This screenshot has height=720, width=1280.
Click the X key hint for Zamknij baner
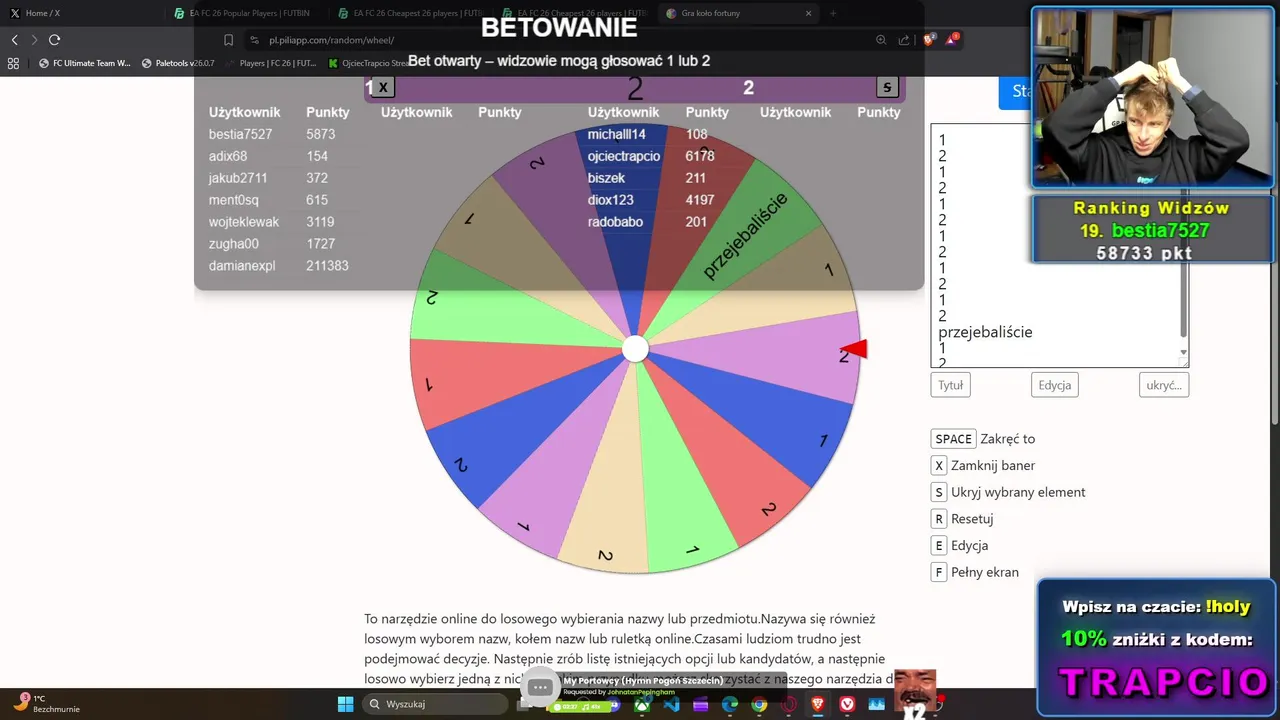click(939, 465)
